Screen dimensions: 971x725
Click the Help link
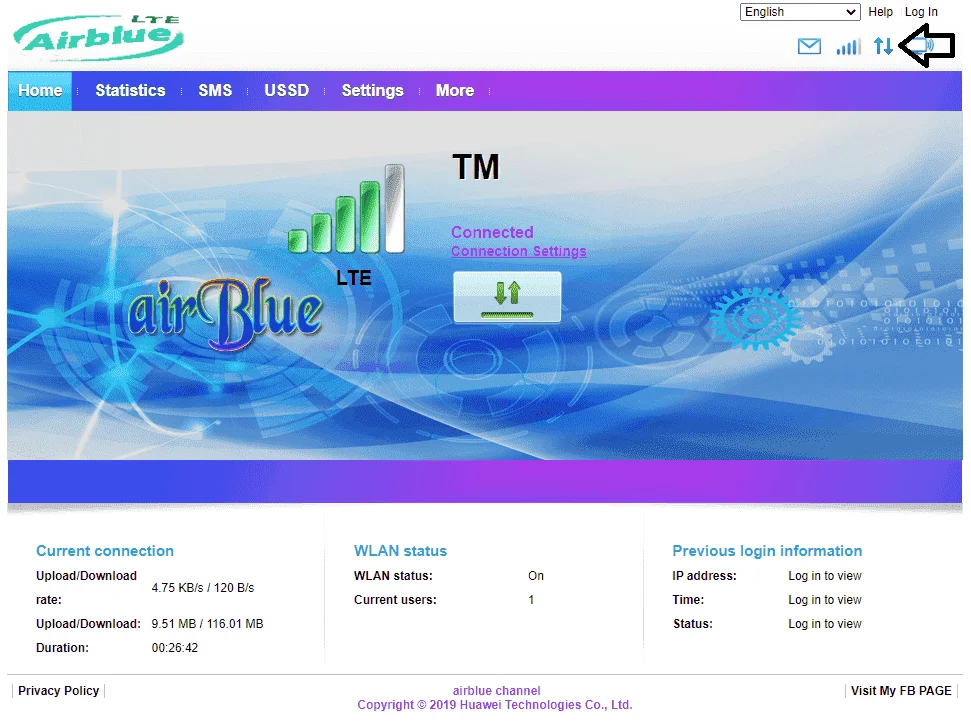coord(880,12)
